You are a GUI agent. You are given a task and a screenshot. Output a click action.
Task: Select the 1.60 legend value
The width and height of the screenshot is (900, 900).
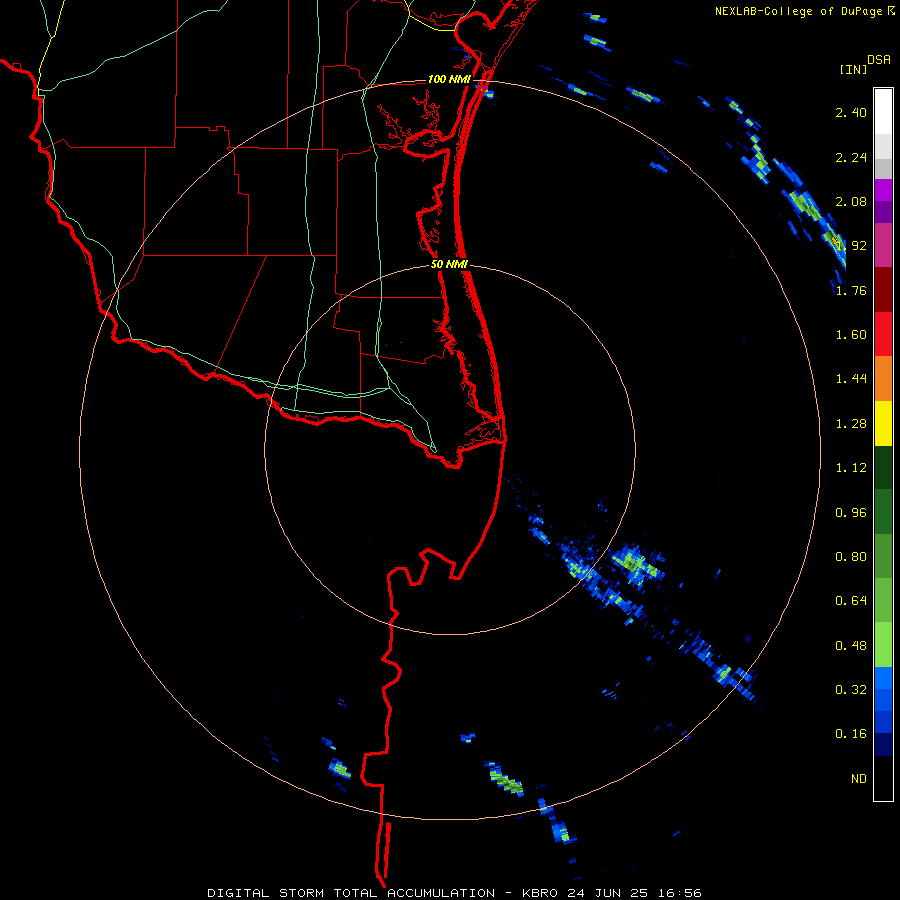851,335
